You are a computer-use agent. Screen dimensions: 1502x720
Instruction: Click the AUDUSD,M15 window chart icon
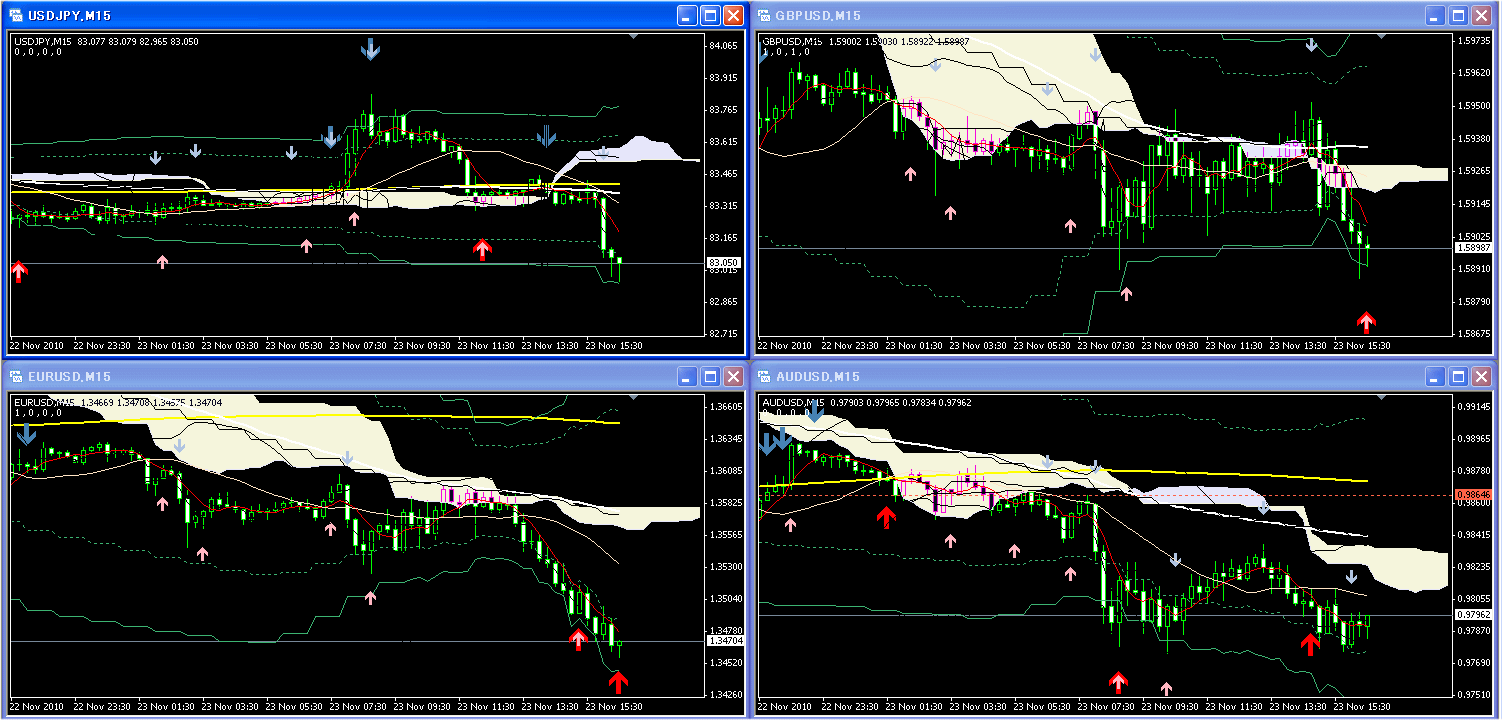[764, 376]
